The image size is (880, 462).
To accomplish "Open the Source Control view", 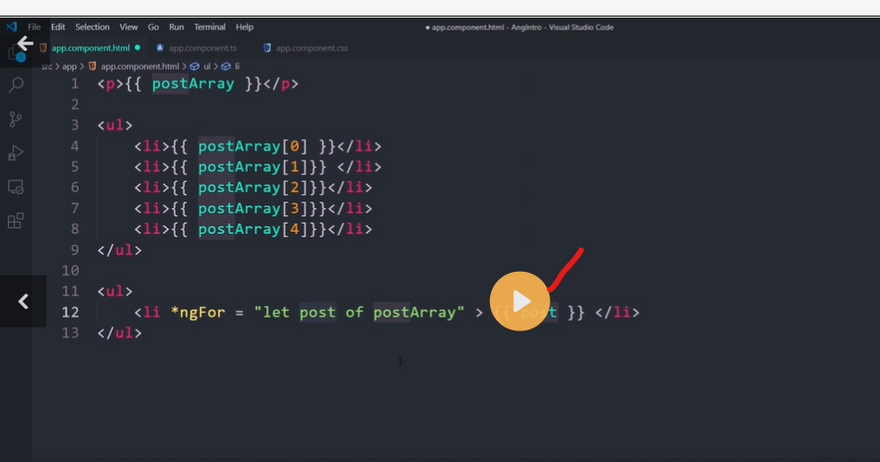I will click(16, 119).
